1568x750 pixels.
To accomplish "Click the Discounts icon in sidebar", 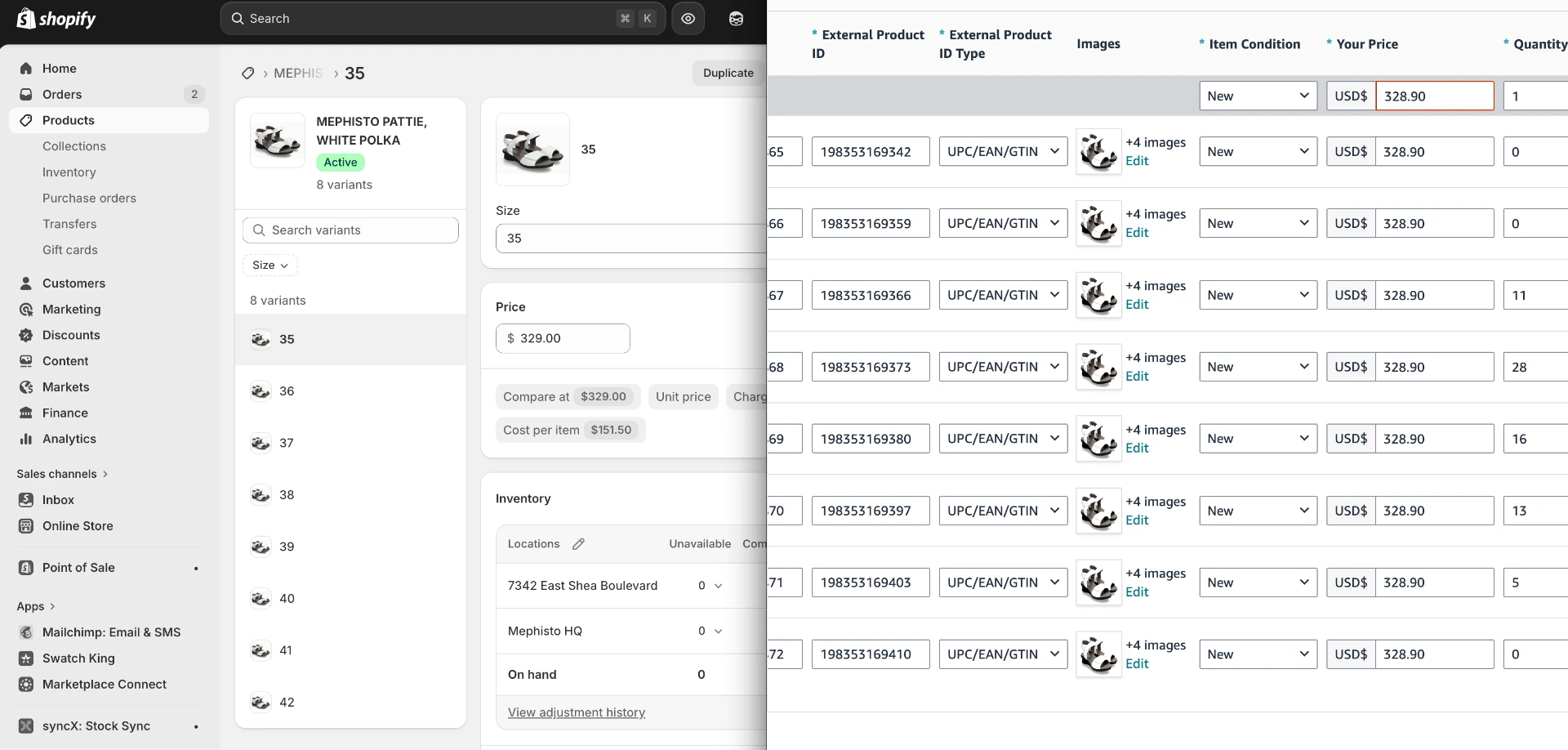I will (x=26, y=336).
